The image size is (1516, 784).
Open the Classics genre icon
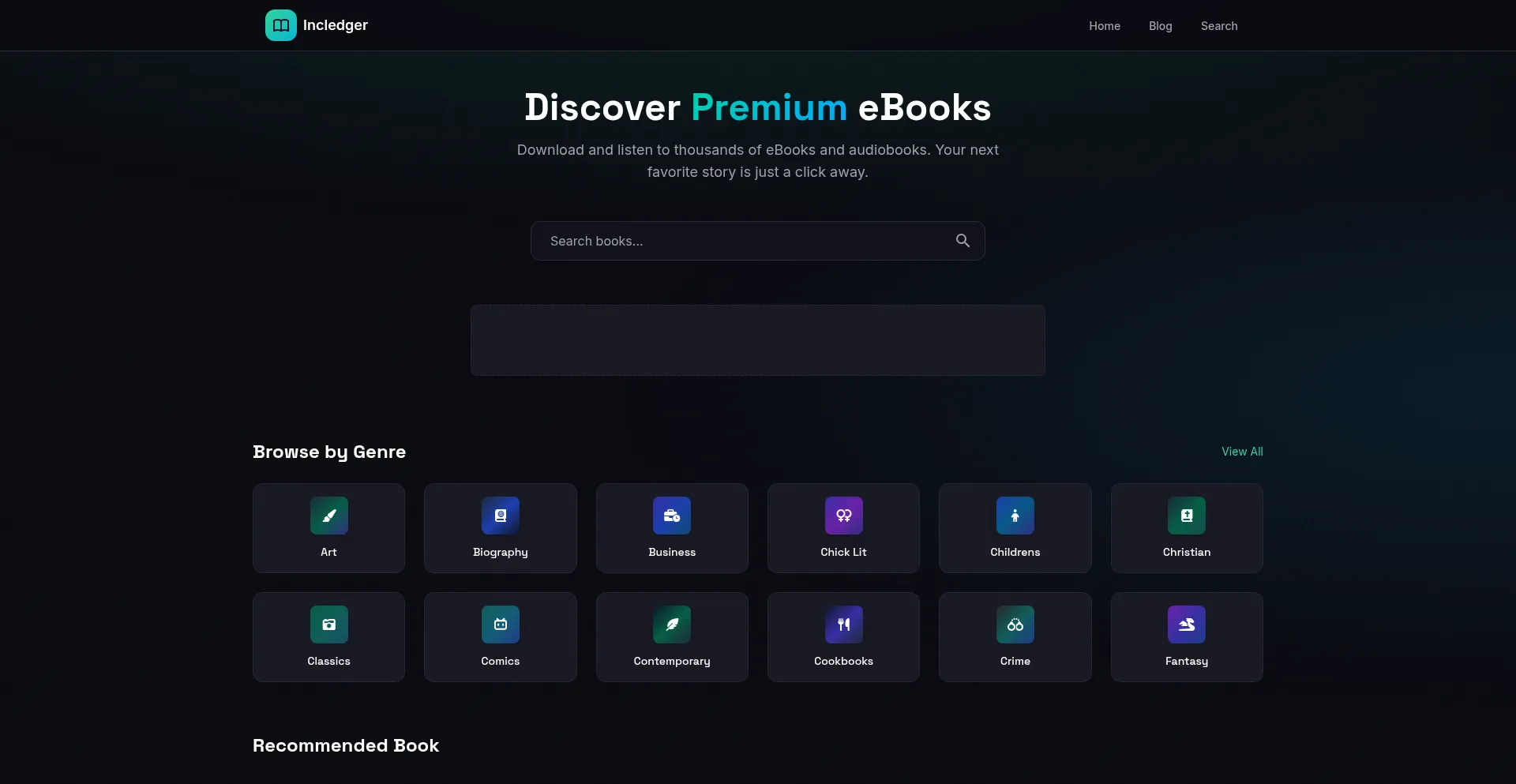(329, 625)
